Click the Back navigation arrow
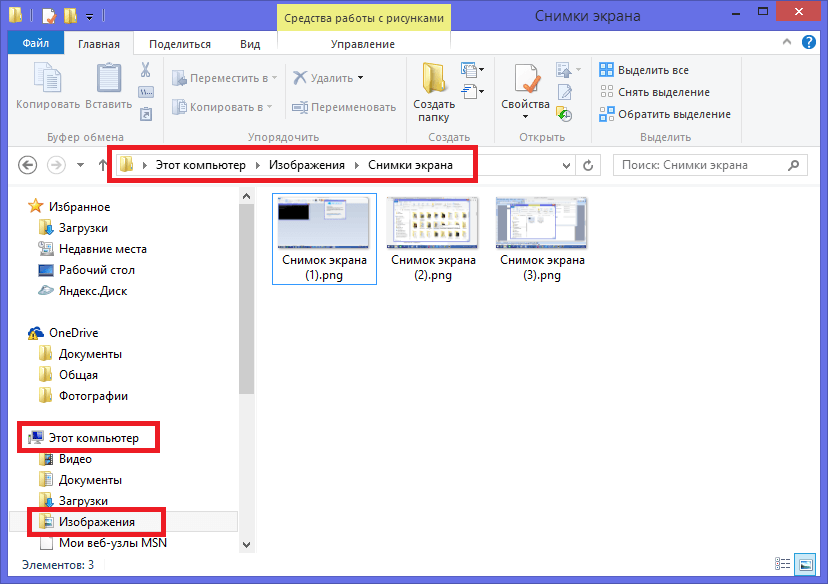This screenshot has height=584, width=828. 28,166
